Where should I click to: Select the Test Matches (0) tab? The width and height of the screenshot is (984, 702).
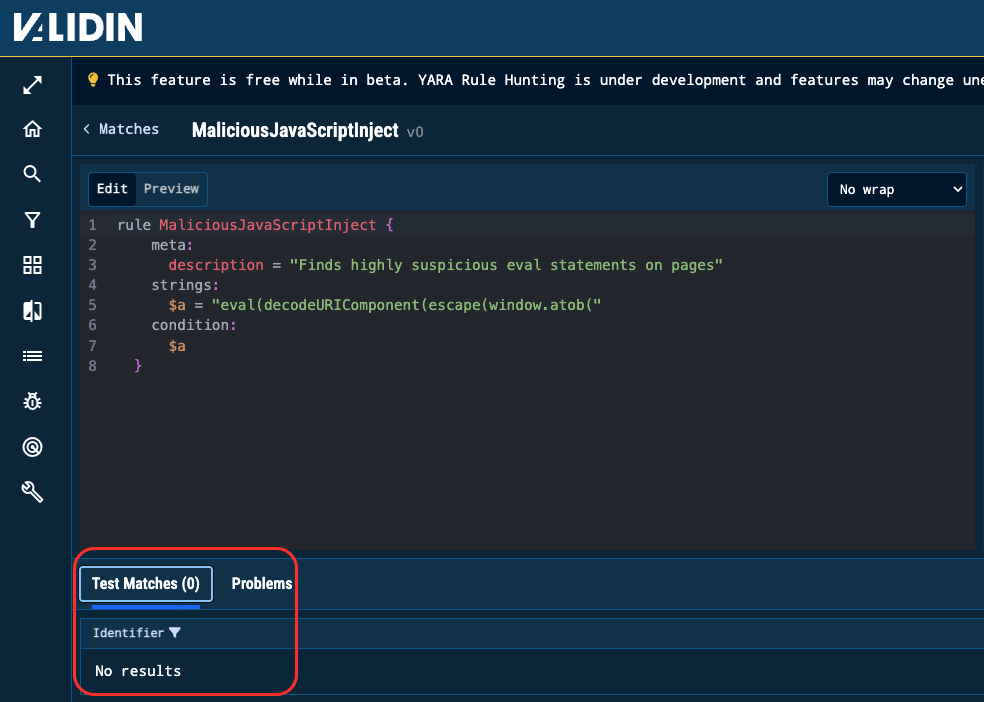click(x=145, y=584)
